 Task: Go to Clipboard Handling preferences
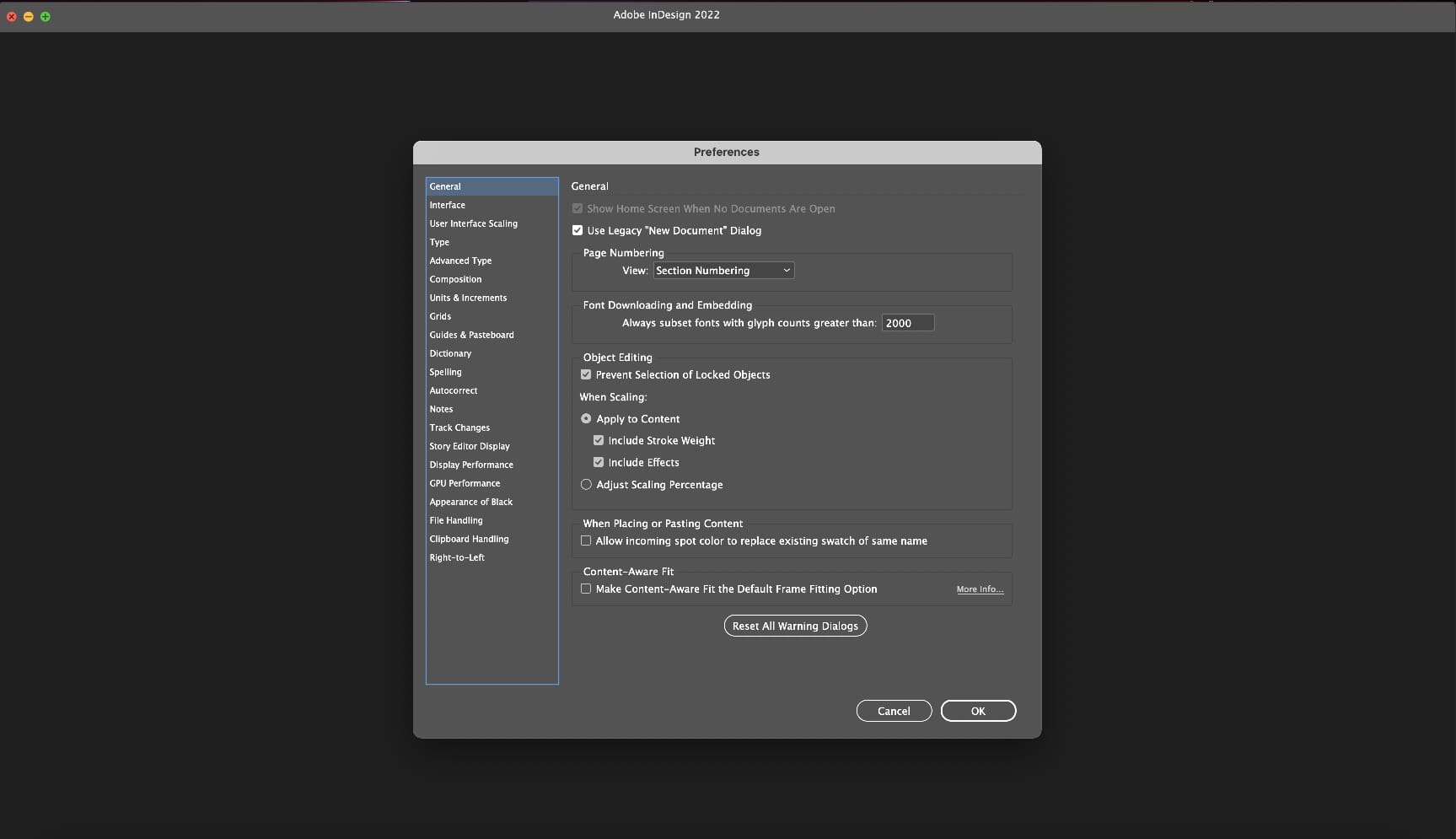[x=492, y=539]
